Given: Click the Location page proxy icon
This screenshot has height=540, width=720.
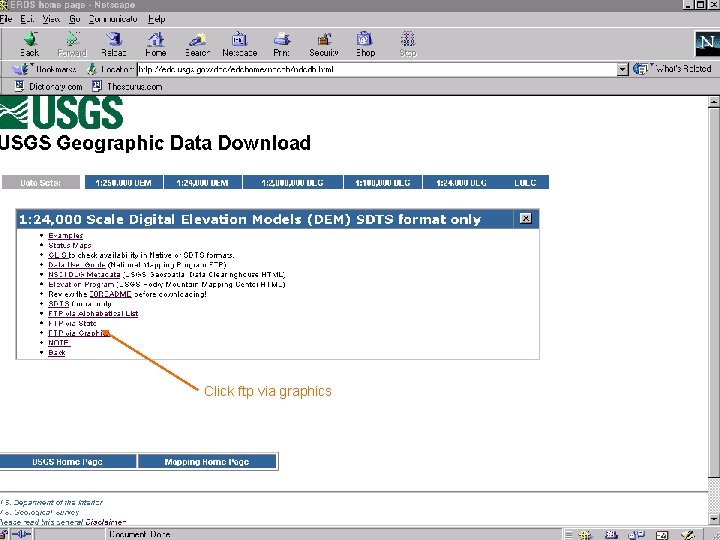Looking at the screenshot, I should [x=92, y=69].
